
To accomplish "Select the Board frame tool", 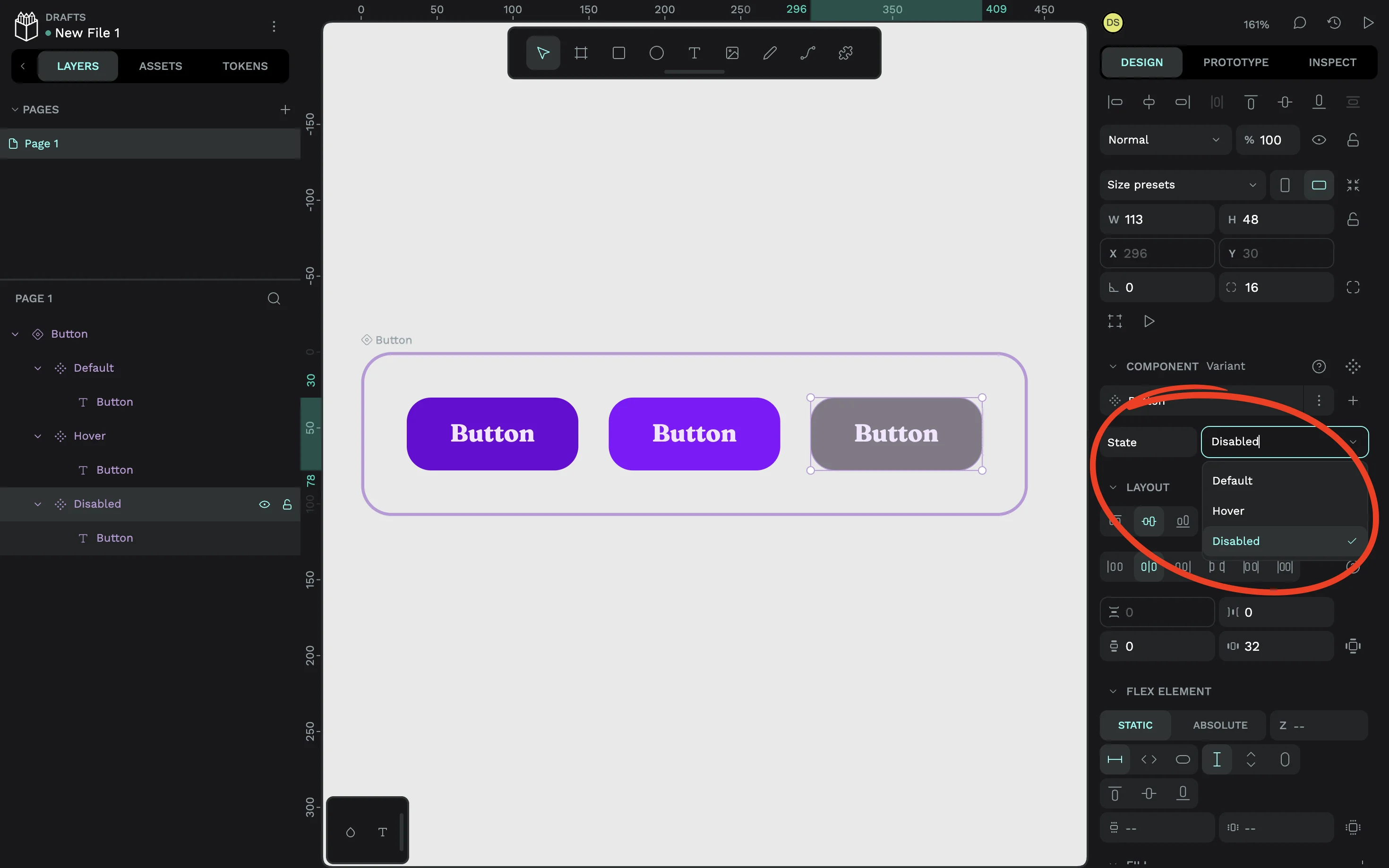I will pos(581,53).
